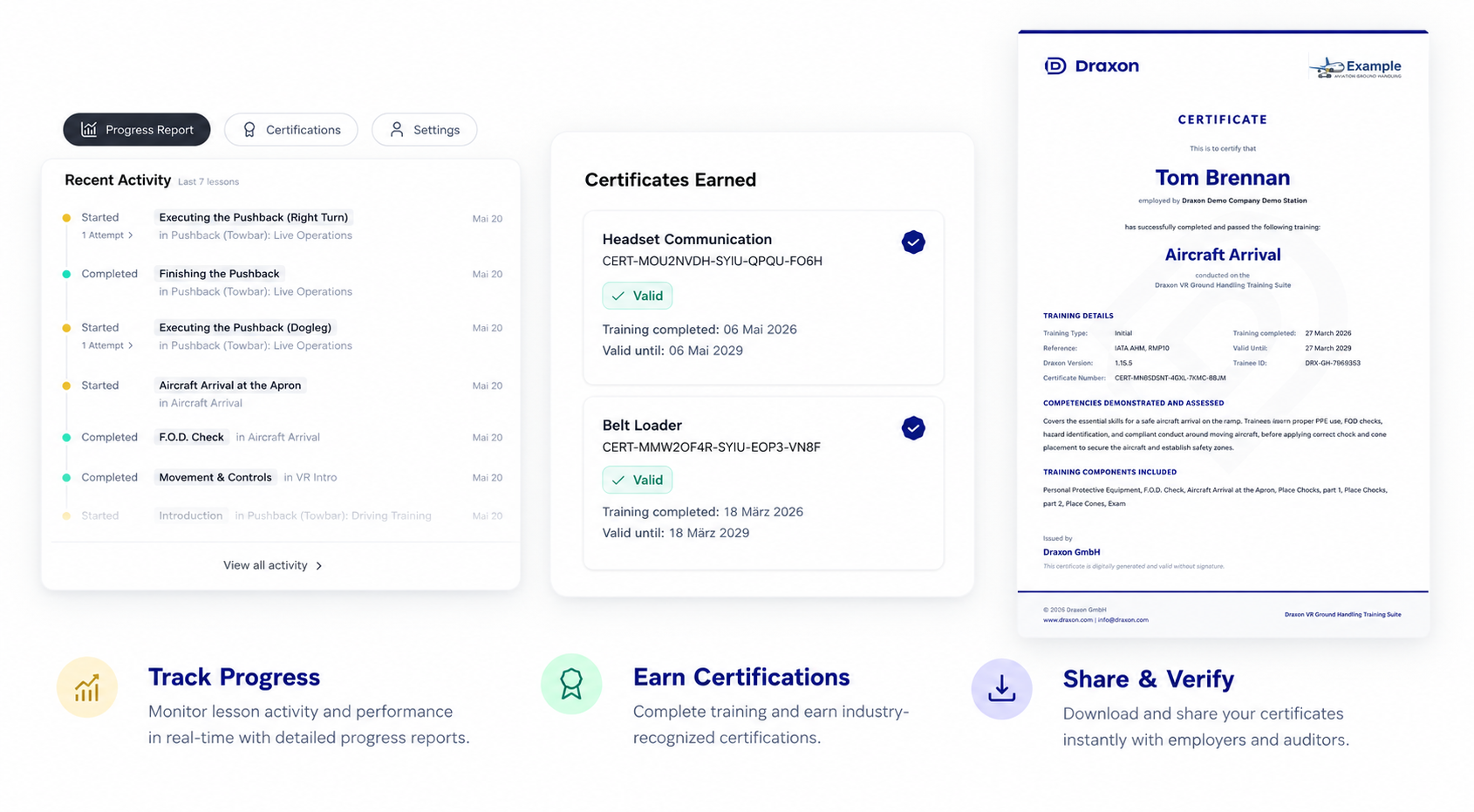The width and height of the screenshot is (1474, 812).
Task: Click the Share & Verify download icon
Action: click(1001, 689)
